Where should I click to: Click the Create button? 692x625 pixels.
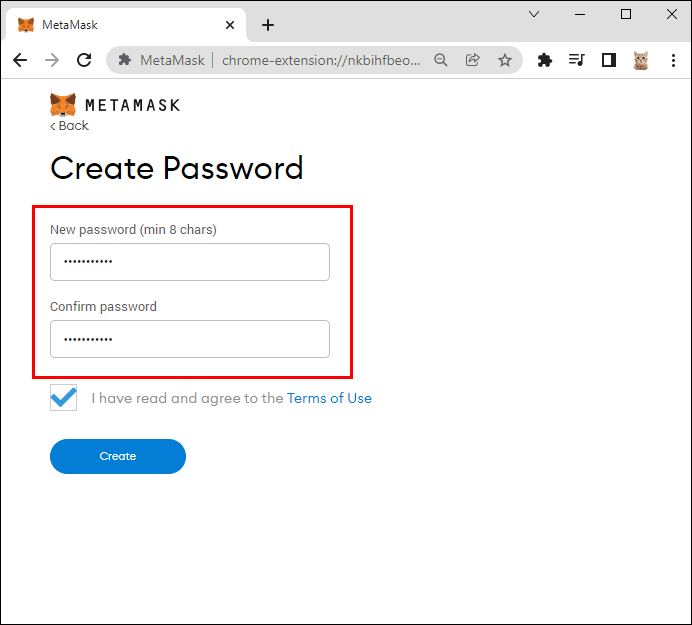(x=118, y=456)
